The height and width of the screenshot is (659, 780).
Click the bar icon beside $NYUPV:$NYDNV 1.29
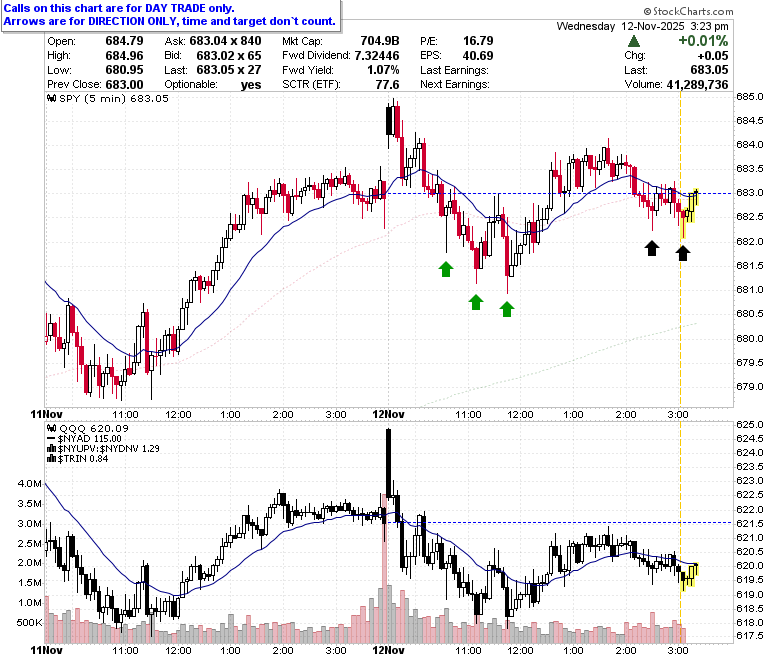[x=52, y=449]
